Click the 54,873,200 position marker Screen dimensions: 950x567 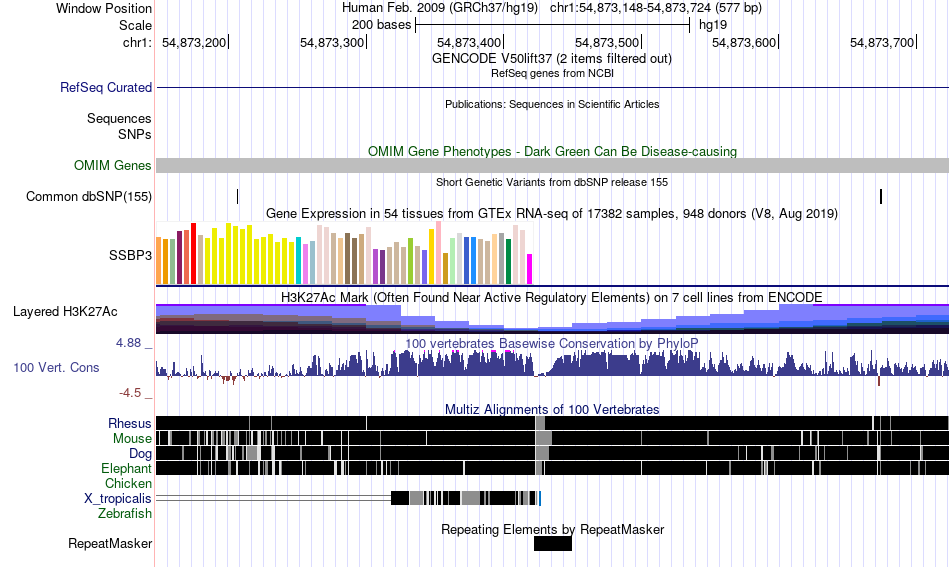coord(194,42)
